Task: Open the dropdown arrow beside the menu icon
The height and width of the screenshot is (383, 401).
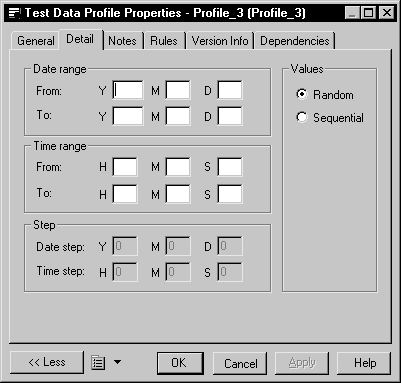Action: click(117, 362)
